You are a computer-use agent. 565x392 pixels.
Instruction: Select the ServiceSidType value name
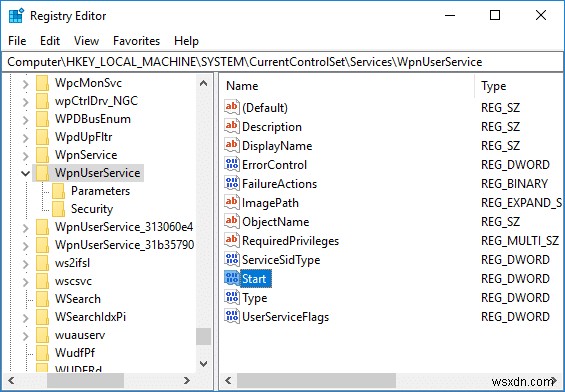tap(281, 260)
